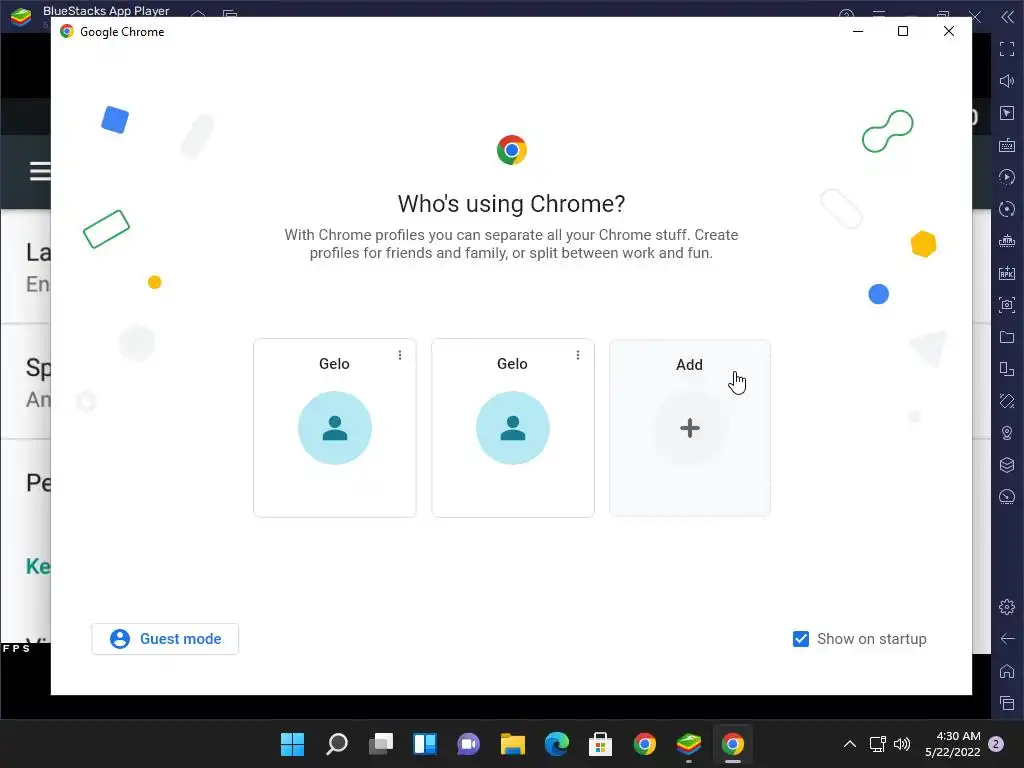Open Windows taskbar Search
Screen dimensions: 1024x768
pos(337,744)
